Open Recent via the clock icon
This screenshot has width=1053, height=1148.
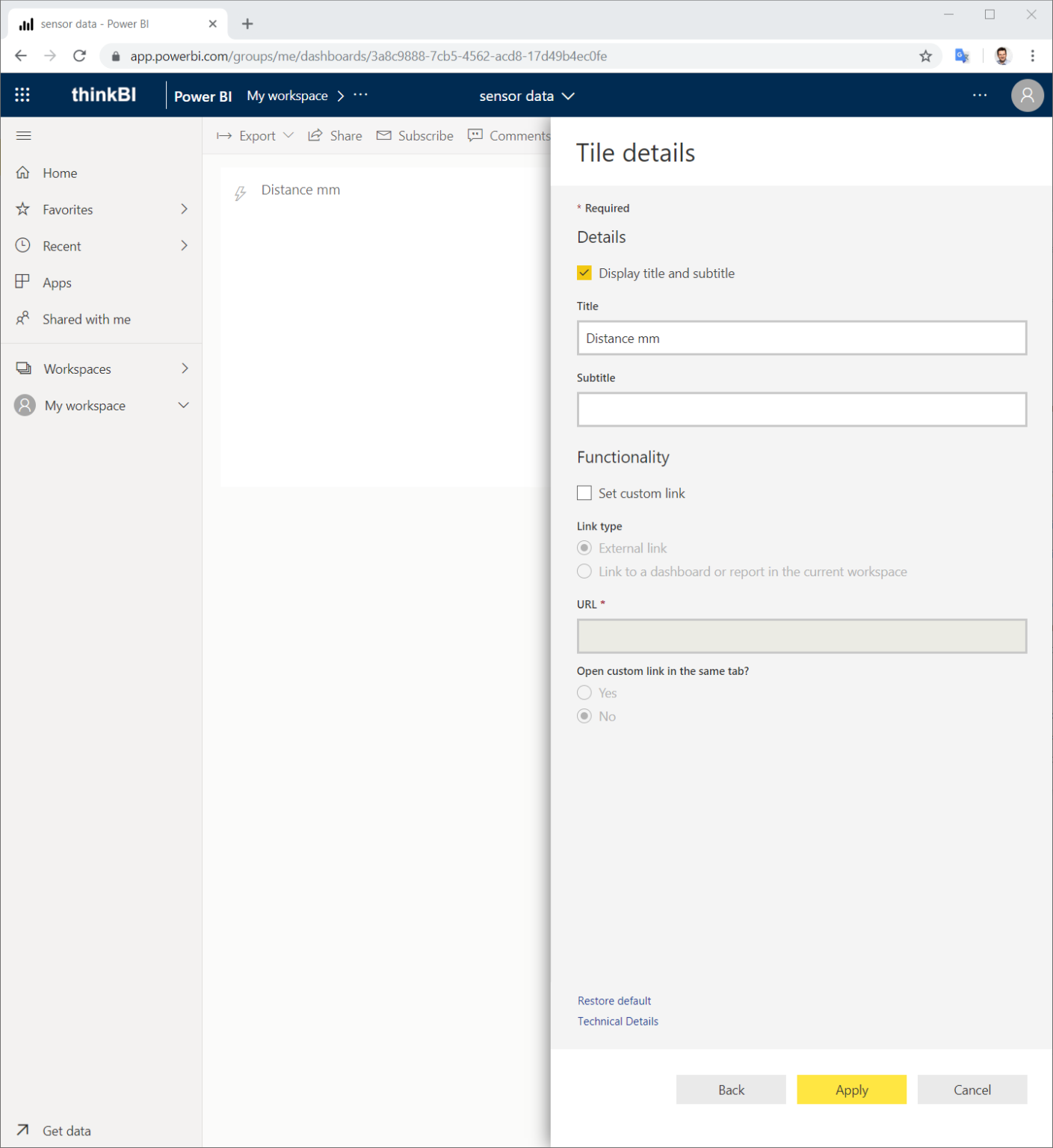pos(23,245)
